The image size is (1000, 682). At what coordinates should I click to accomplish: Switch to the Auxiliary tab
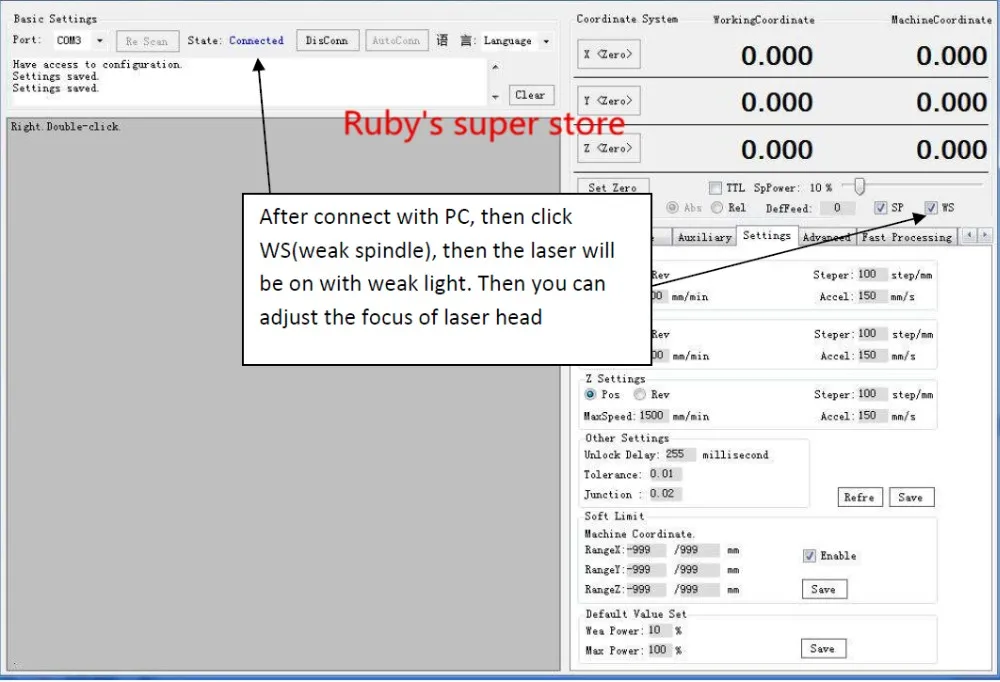tap(704, 237)
